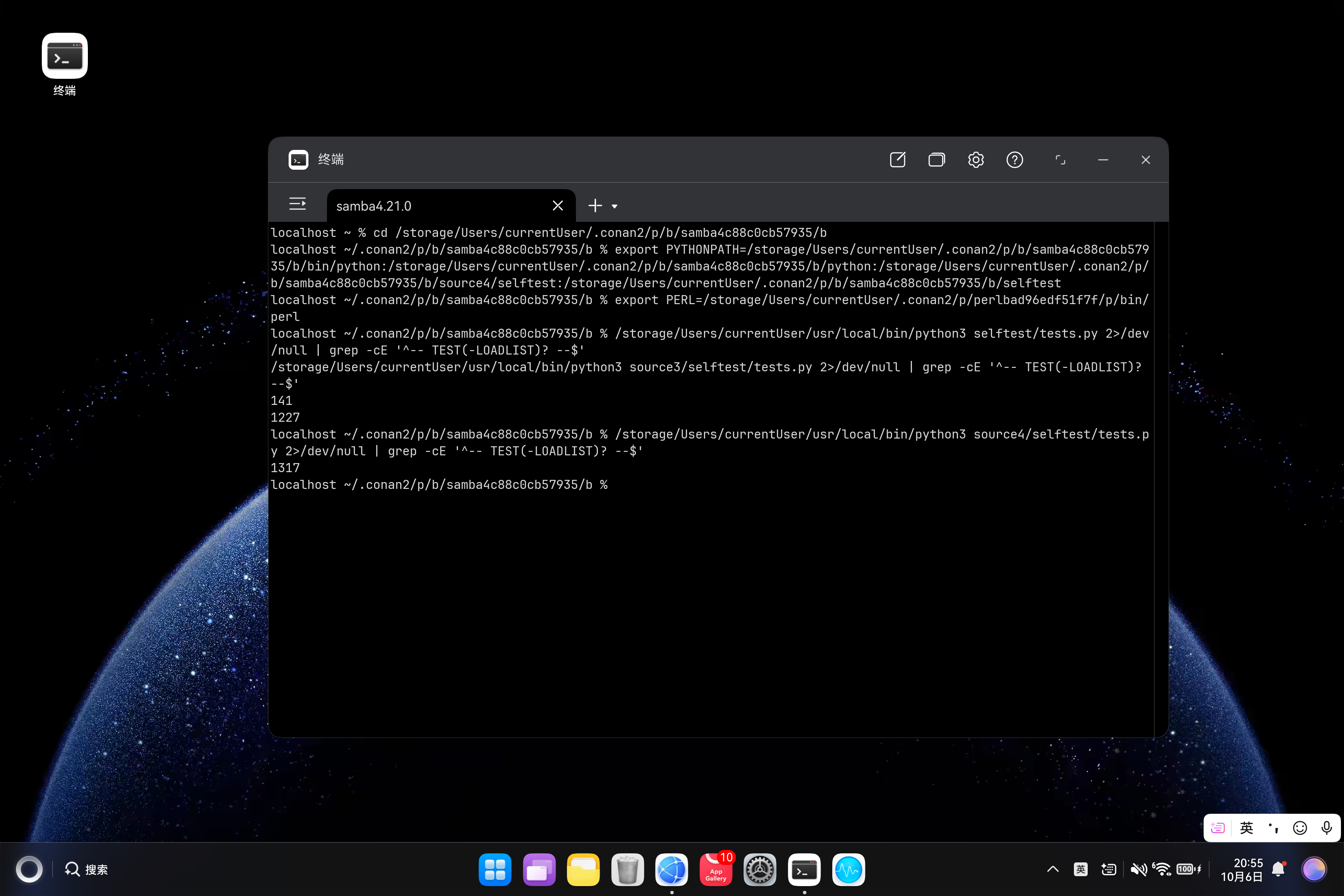
Task: Open system Settings in dock
Action: pos(760,870)
